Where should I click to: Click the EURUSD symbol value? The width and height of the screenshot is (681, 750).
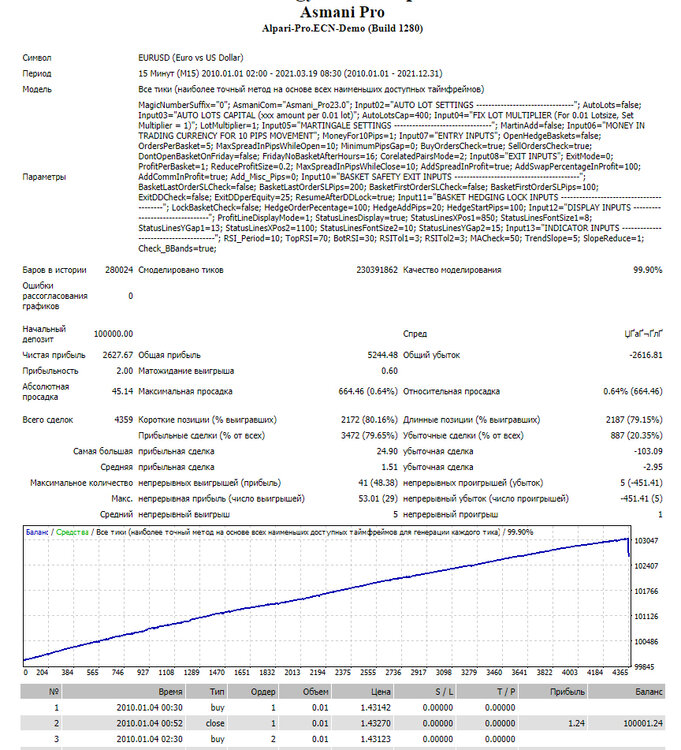coord(191,58)
